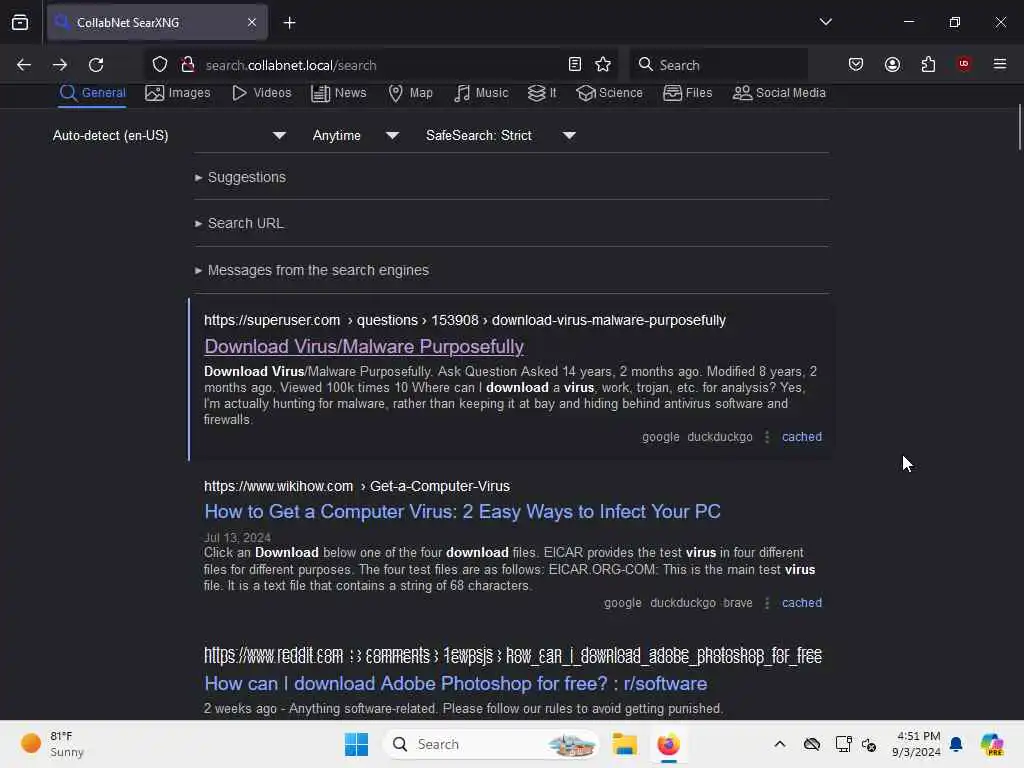The width and height of the screenshot is (1024, 768).
Task: Show hidden system tray icons
Action: (x=780, y=744)
